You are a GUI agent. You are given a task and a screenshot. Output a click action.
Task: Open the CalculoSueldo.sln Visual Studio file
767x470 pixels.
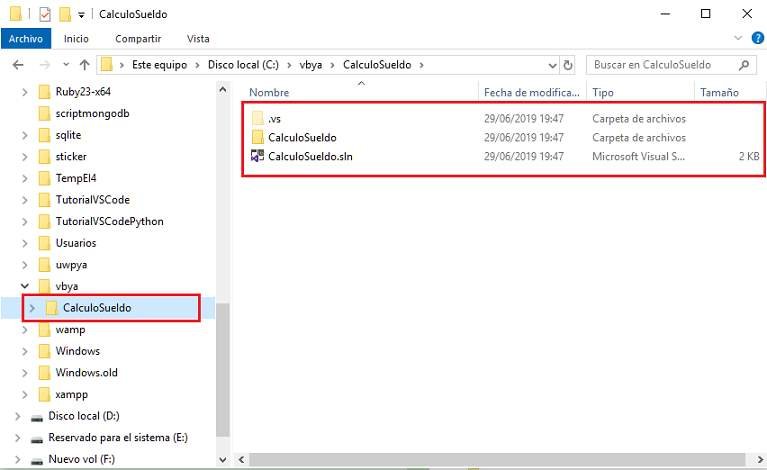[310, 156]
